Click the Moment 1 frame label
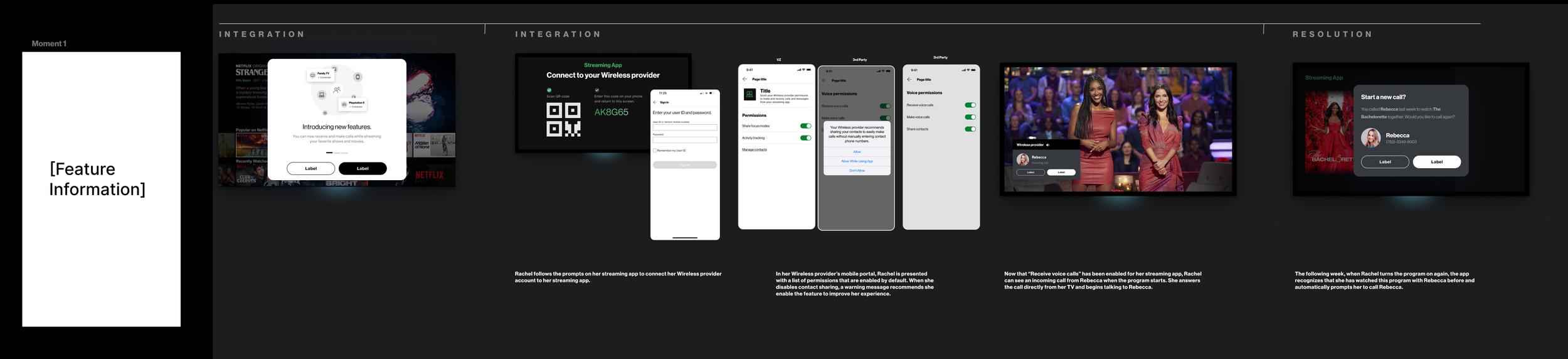The image size is (1568, 359). (x=49, y=43)
